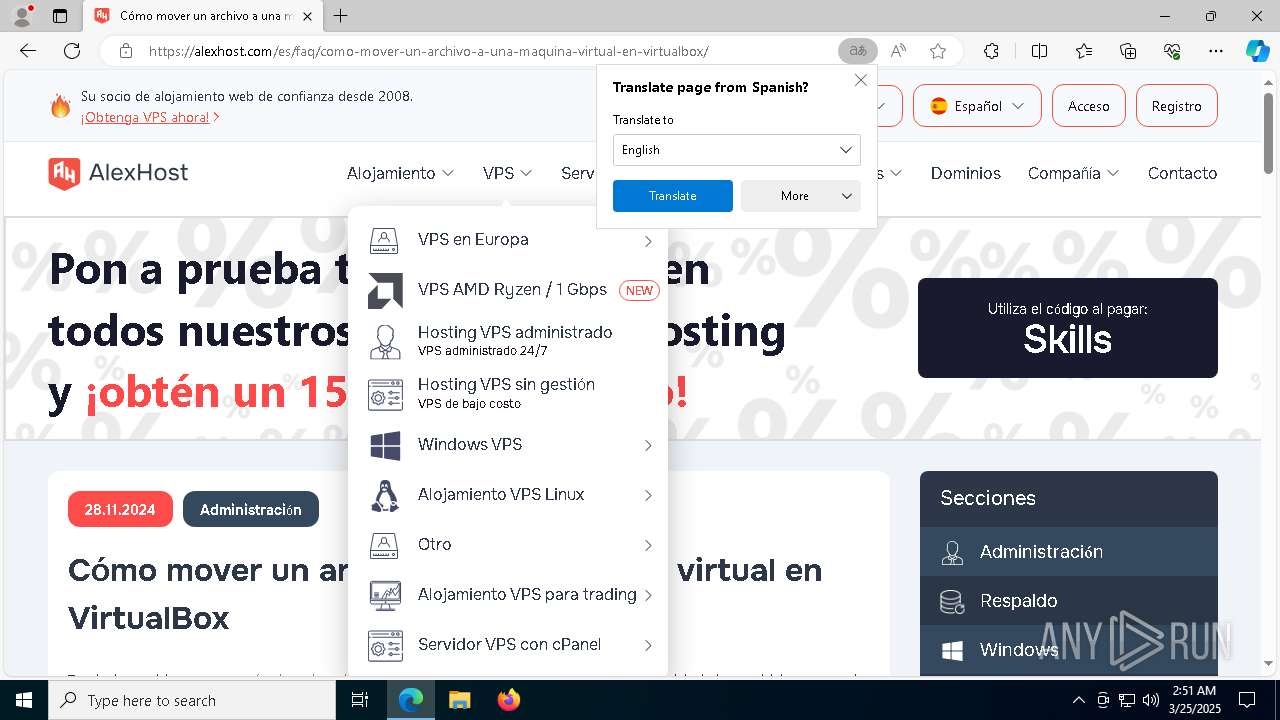Open Administración section in sidebar

(x=1068, y=552)
